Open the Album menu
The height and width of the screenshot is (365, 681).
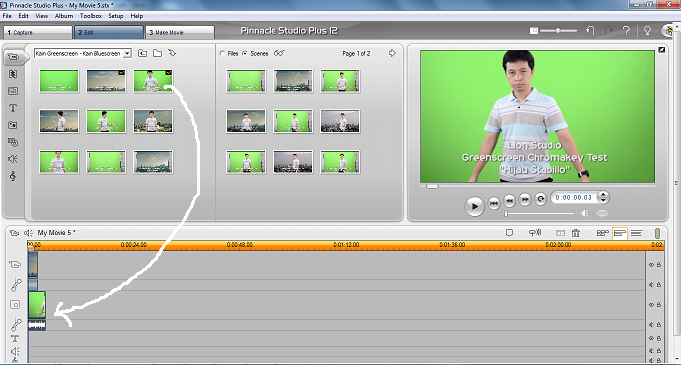coord(64,16)
